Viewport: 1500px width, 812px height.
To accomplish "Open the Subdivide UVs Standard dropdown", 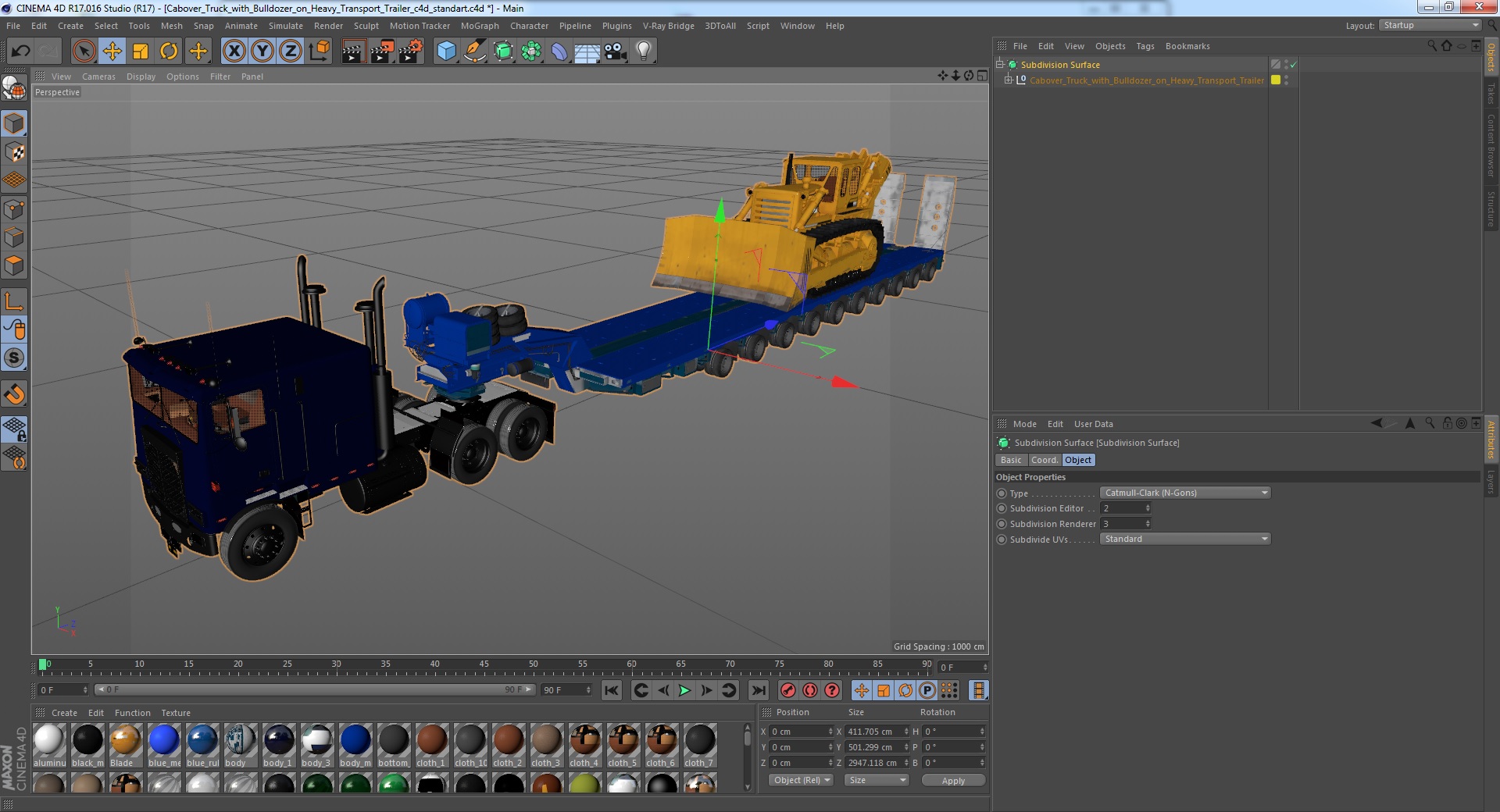I will tap(1185, 539).
